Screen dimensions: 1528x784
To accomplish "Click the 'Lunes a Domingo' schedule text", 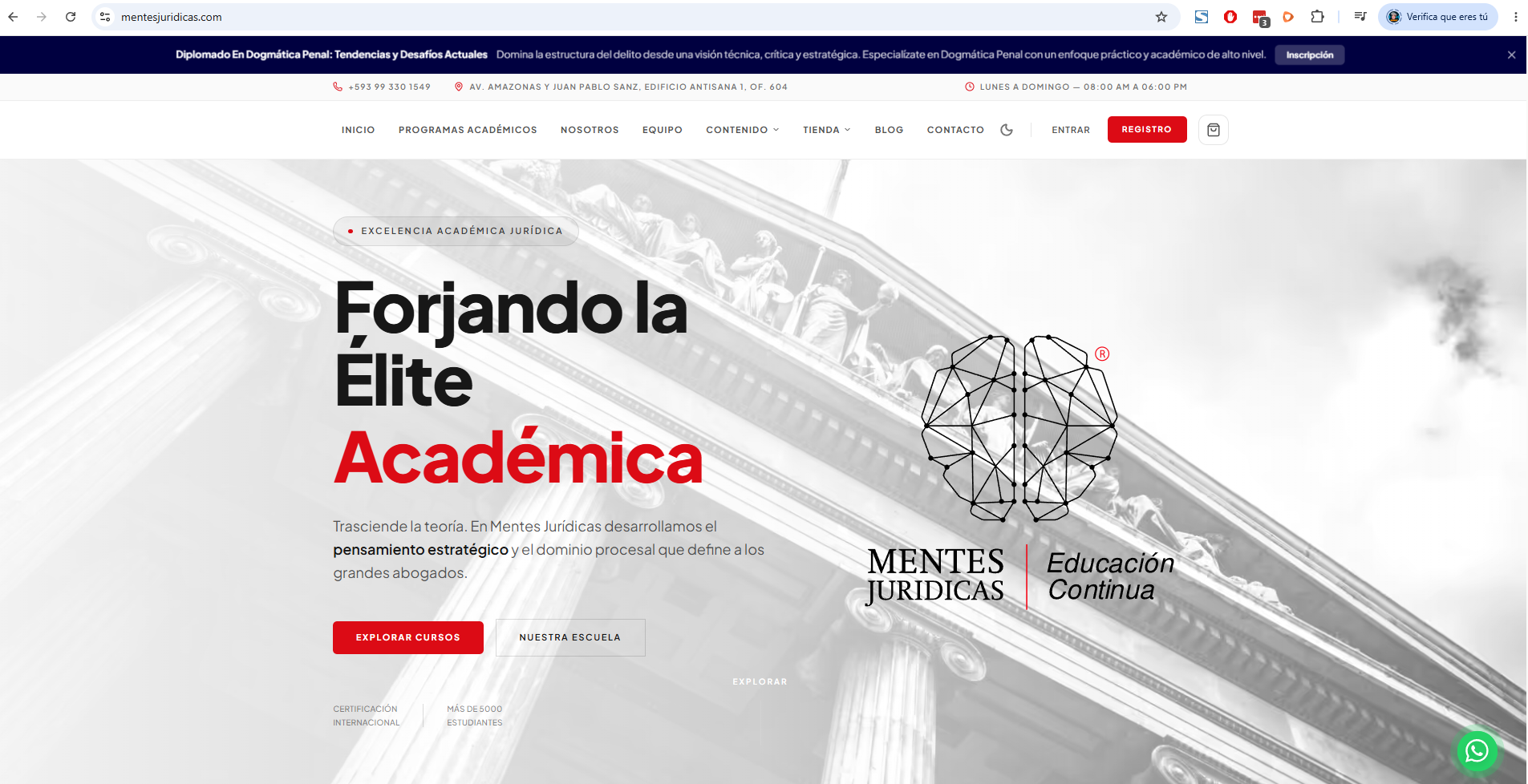I will (1083, 87).
